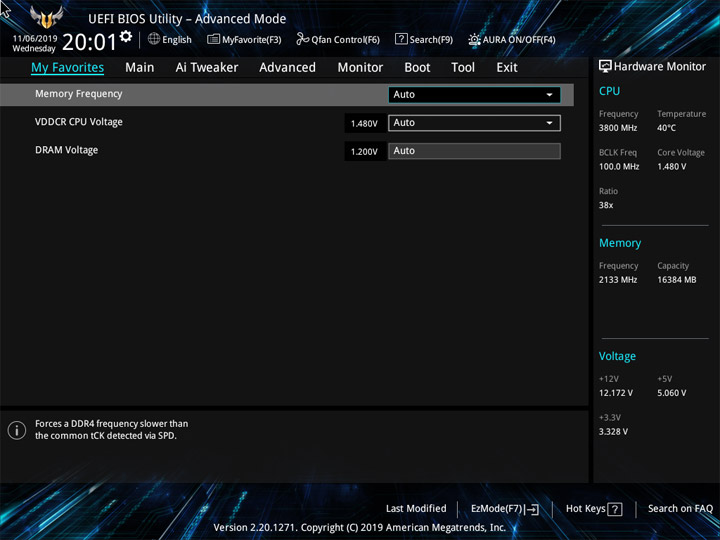Open the Main tab
This screenshot has height=540, width=720.
tap(140, 68)
